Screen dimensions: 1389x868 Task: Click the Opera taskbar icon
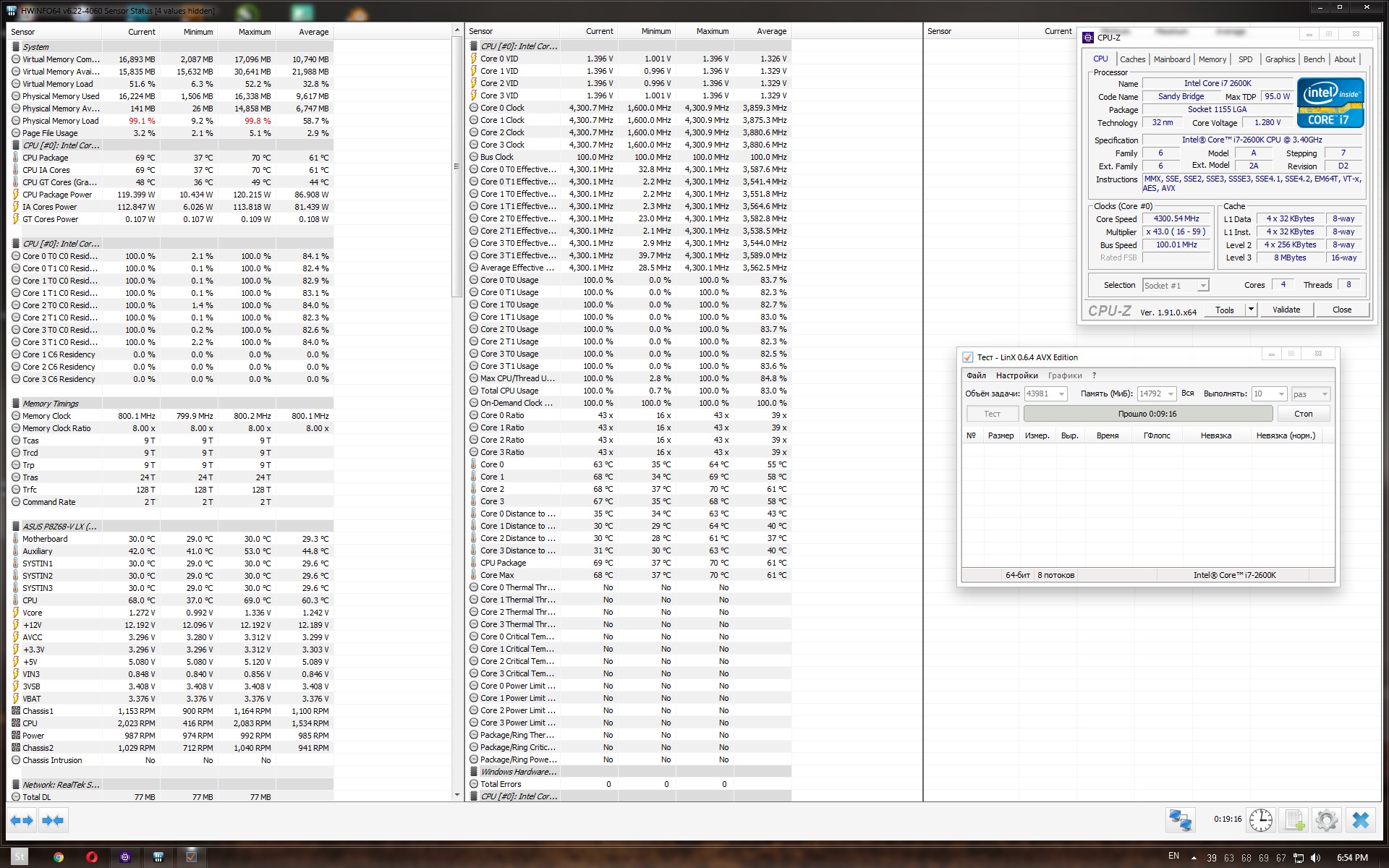click(92, 857)
